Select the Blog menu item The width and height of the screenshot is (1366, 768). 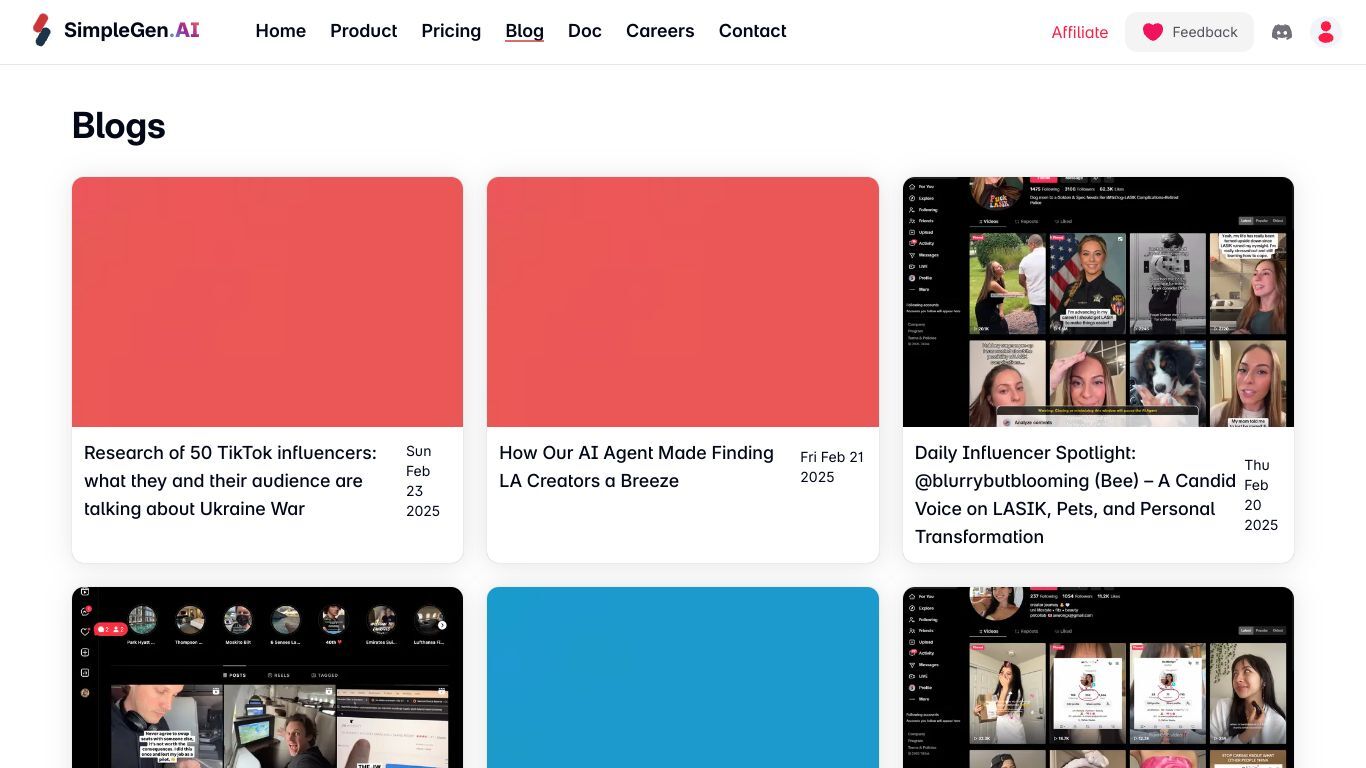pyautogui.click(x=524, y=31)
